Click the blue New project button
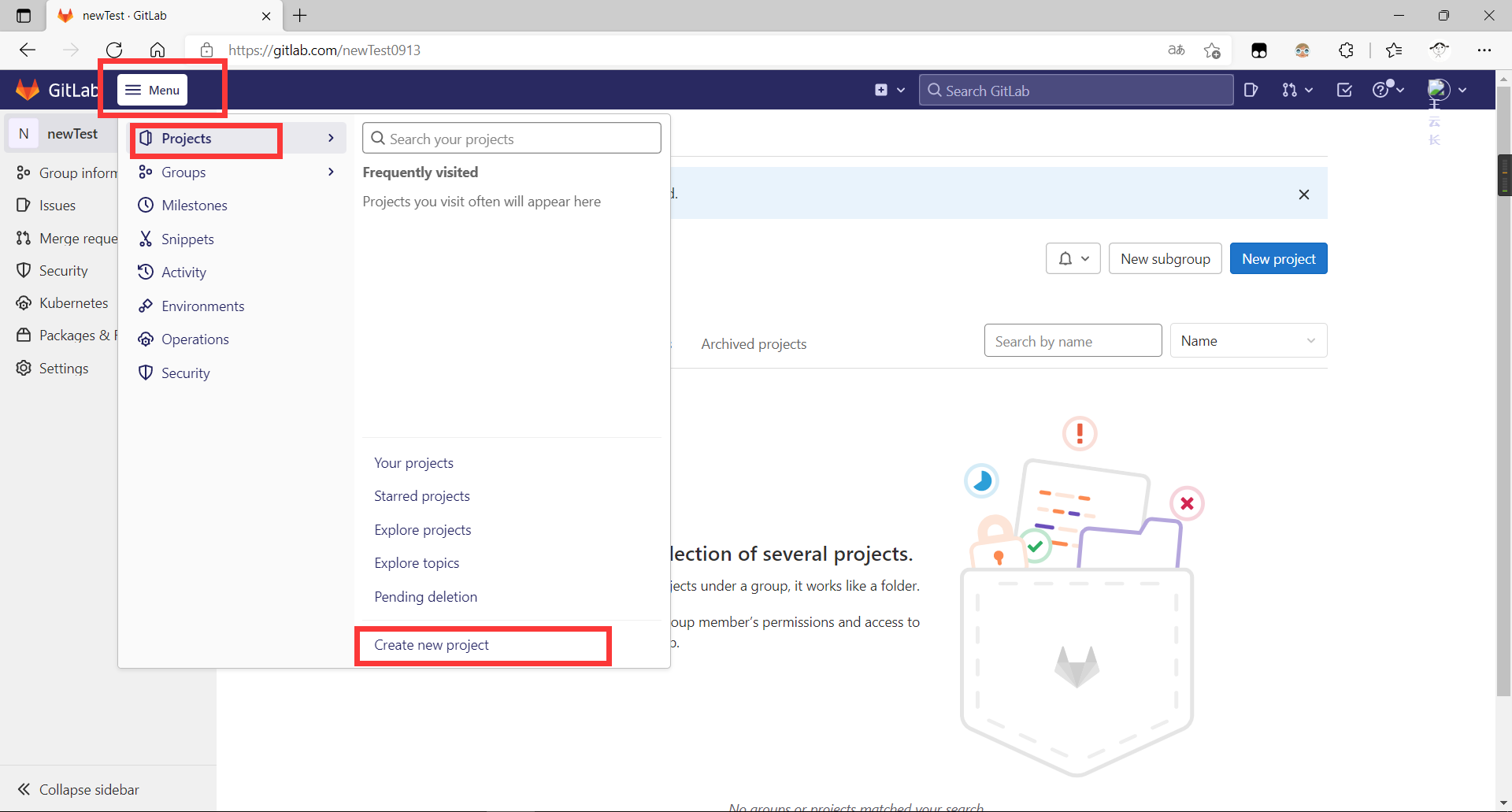Image resolution: width=1512 pixels, height=812 pixels. (x=1279, y=258)
